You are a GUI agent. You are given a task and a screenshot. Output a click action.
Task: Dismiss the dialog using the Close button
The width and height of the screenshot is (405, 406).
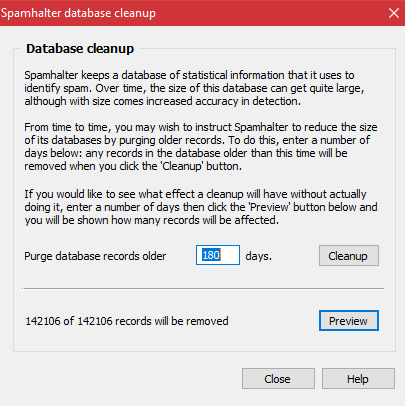[278, 379]
